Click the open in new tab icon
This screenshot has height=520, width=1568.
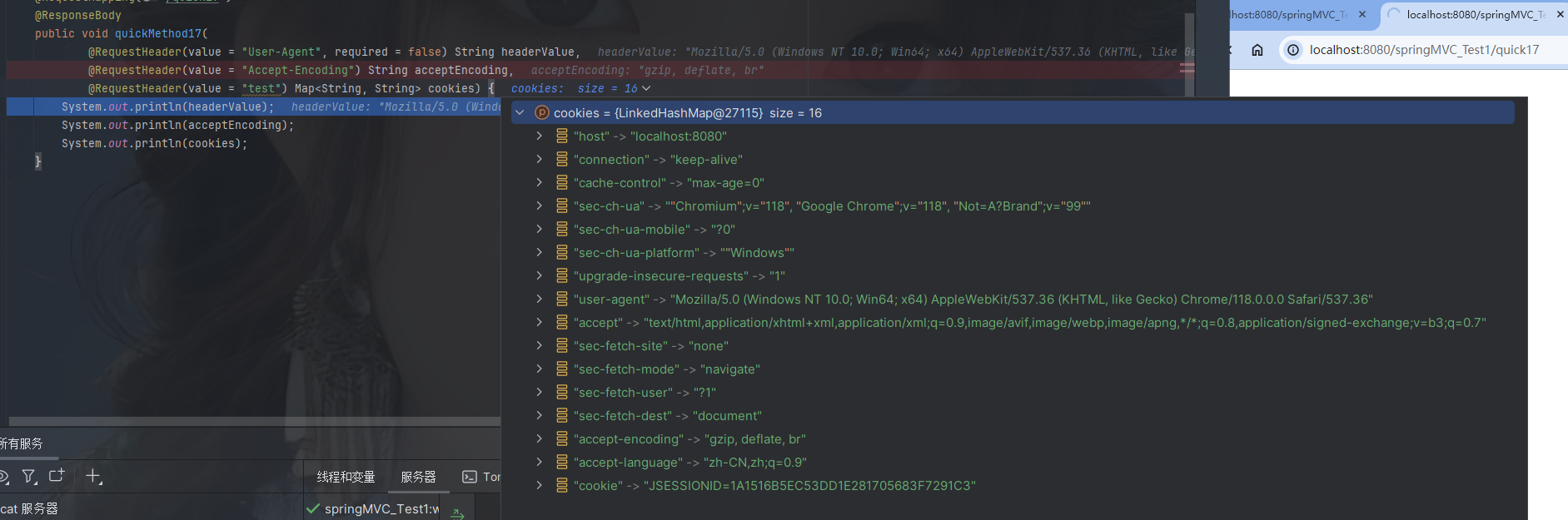coord(57,476)
